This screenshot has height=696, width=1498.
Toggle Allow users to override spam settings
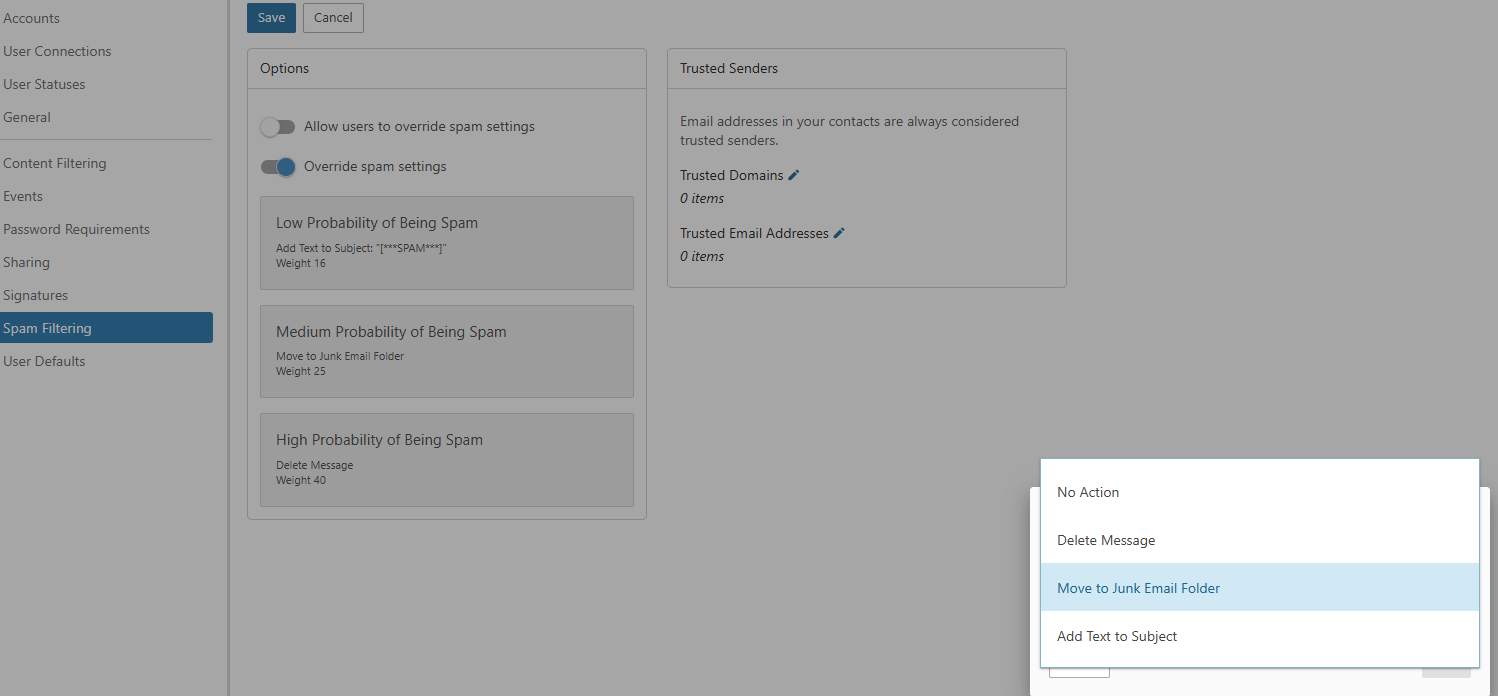[x=278, y=127]
